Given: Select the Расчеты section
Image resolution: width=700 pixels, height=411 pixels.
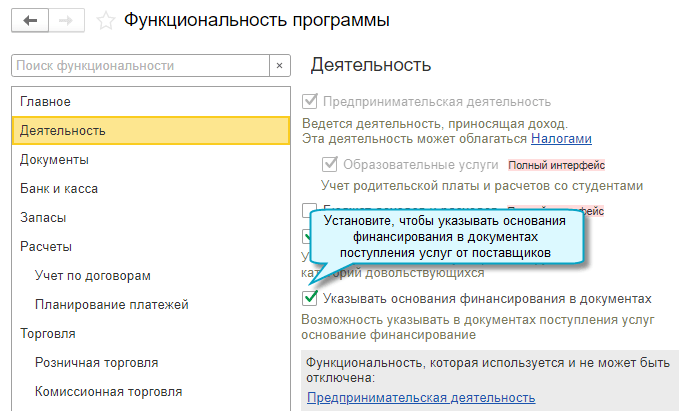Looking at the screenshot, I should (46, 246).
